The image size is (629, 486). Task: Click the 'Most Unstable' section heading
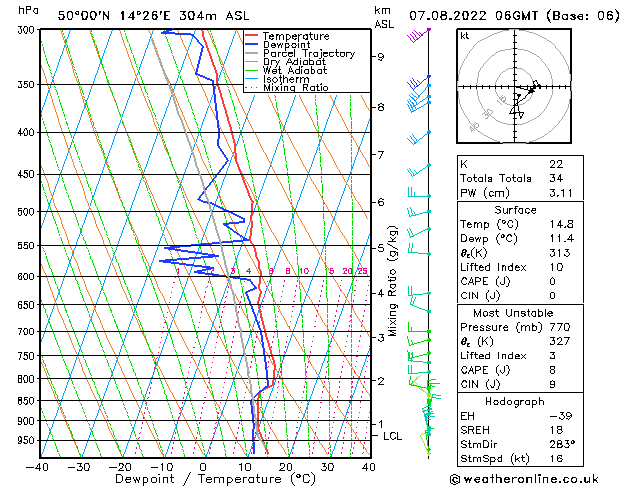click(x=513, y=313)
